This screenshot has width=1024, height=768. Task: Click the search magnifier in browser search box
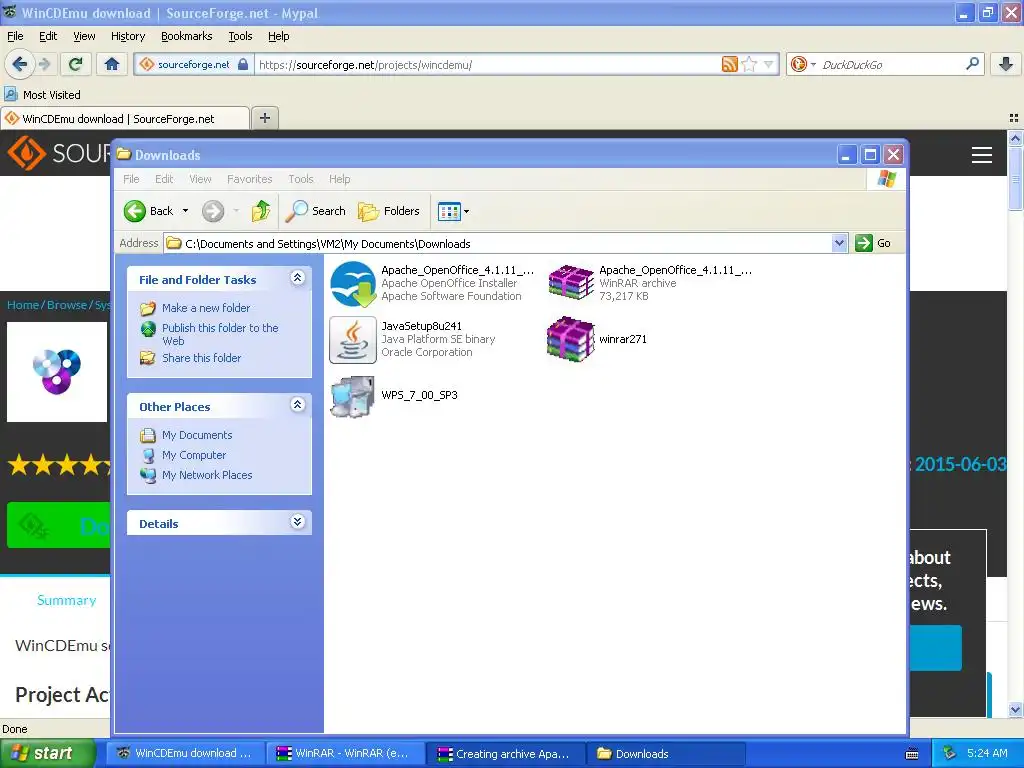coord(972,64)
